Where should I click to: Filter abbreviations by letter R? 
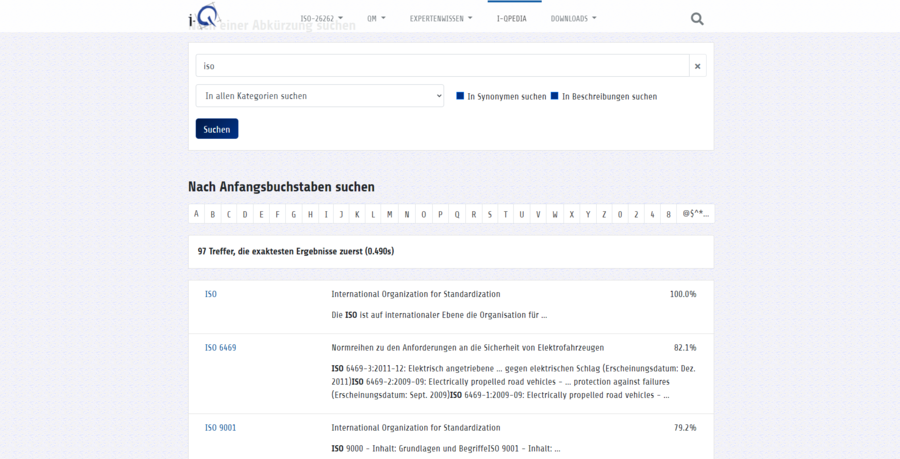pos(474,214)
